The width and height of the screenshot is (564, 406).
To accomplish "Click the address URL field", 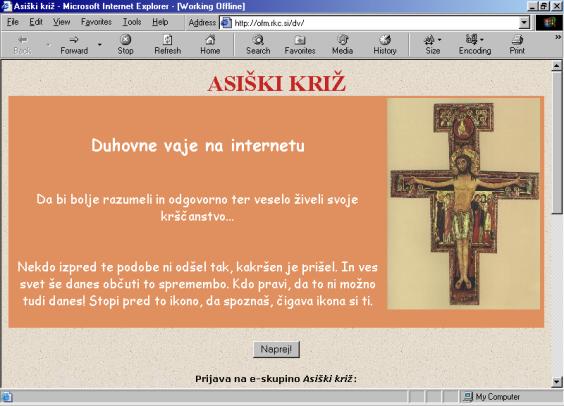I will [374, 23].
